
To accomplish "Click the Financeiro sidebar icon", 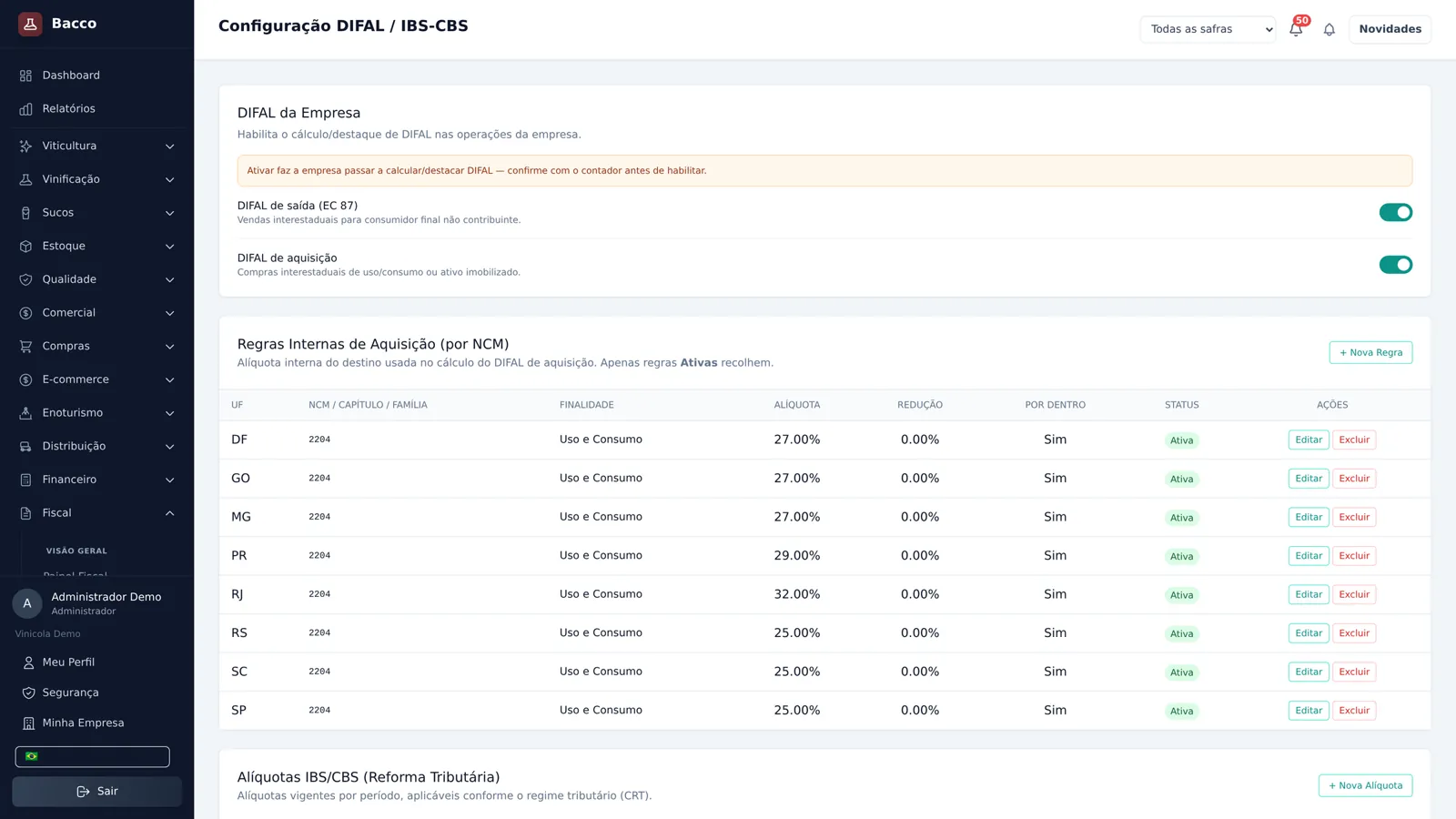I will coord(25,480).
